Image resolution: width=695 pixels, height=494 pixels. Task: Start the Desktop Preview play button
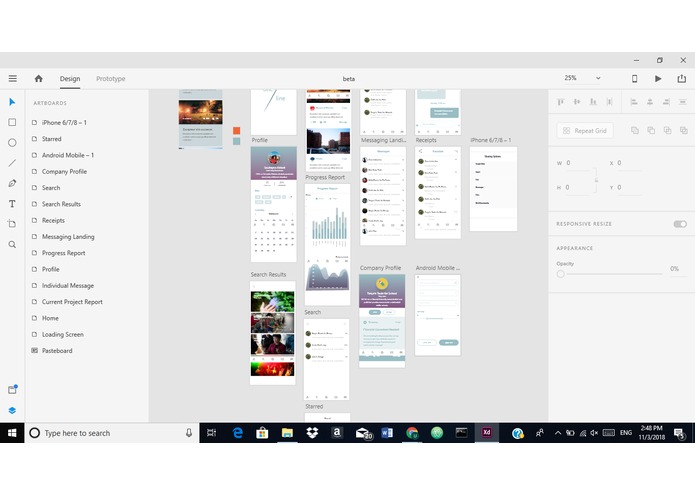[658, 78]
